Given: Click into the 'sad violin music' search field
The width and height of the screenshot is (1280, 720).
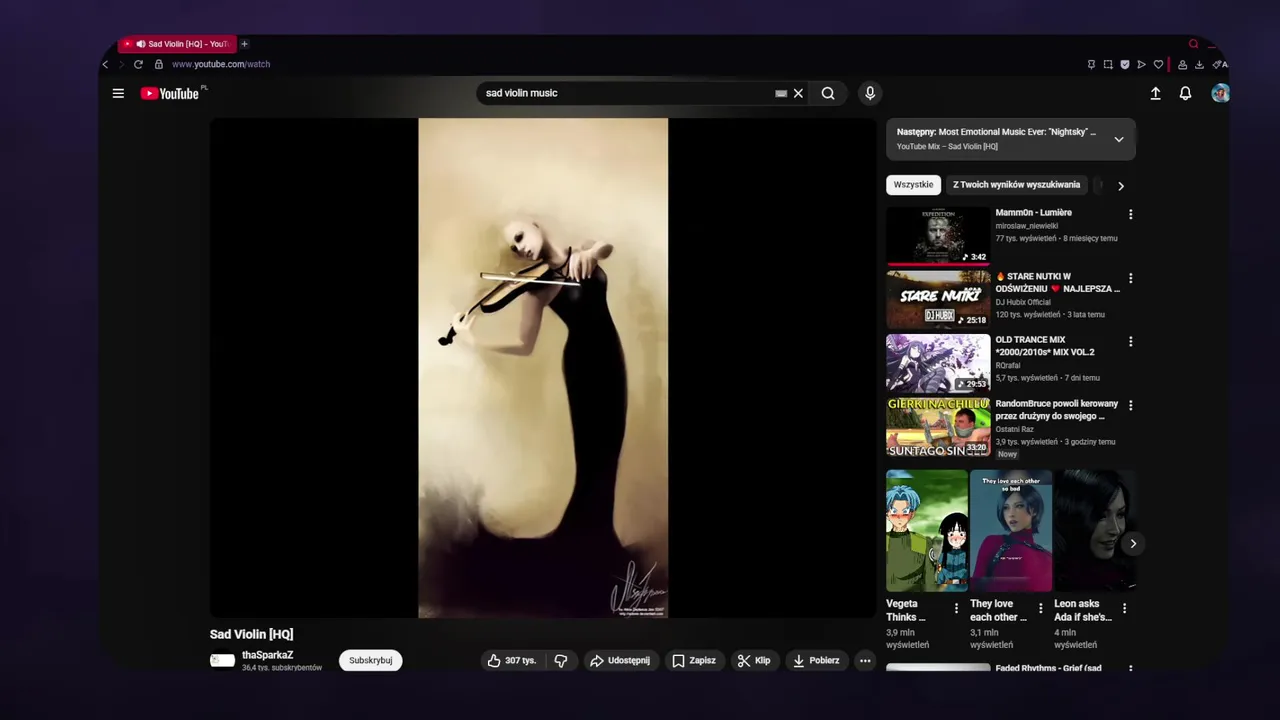Looking at the screenshot, I should (627, 93).
